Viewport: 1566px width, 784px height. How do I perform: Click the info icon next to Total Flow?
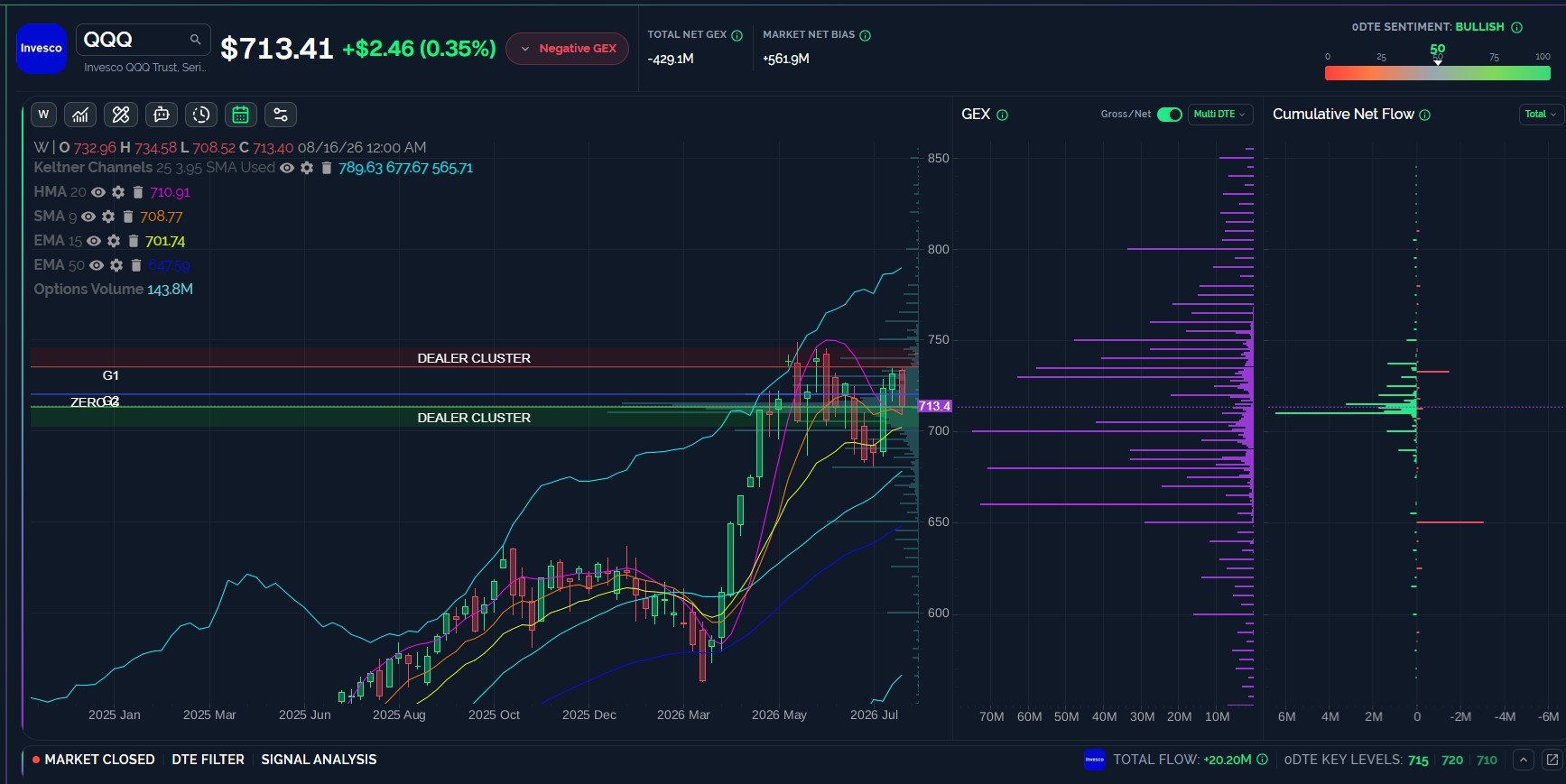[1262, 760]
